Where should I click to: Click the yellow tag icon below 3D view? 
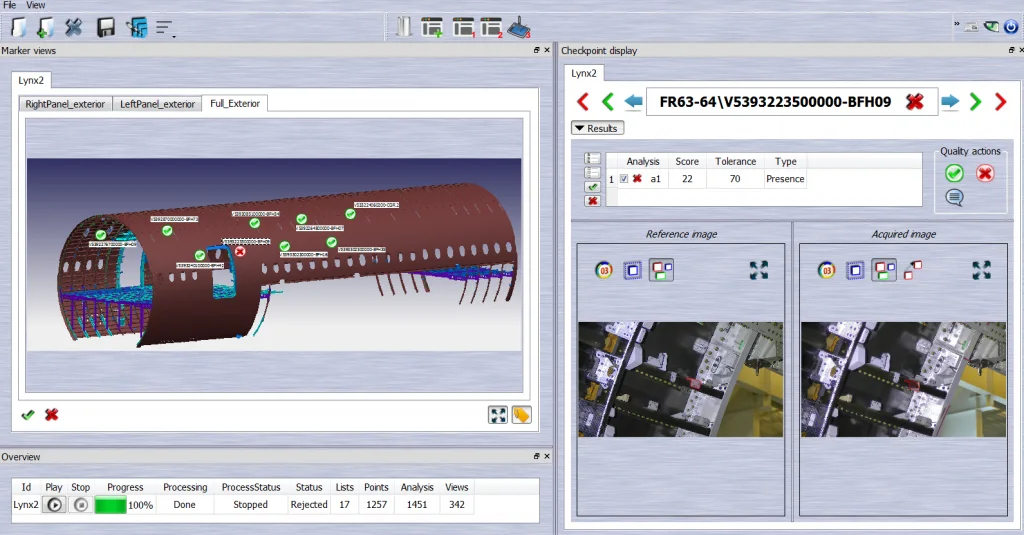click(x=521, y=415)
